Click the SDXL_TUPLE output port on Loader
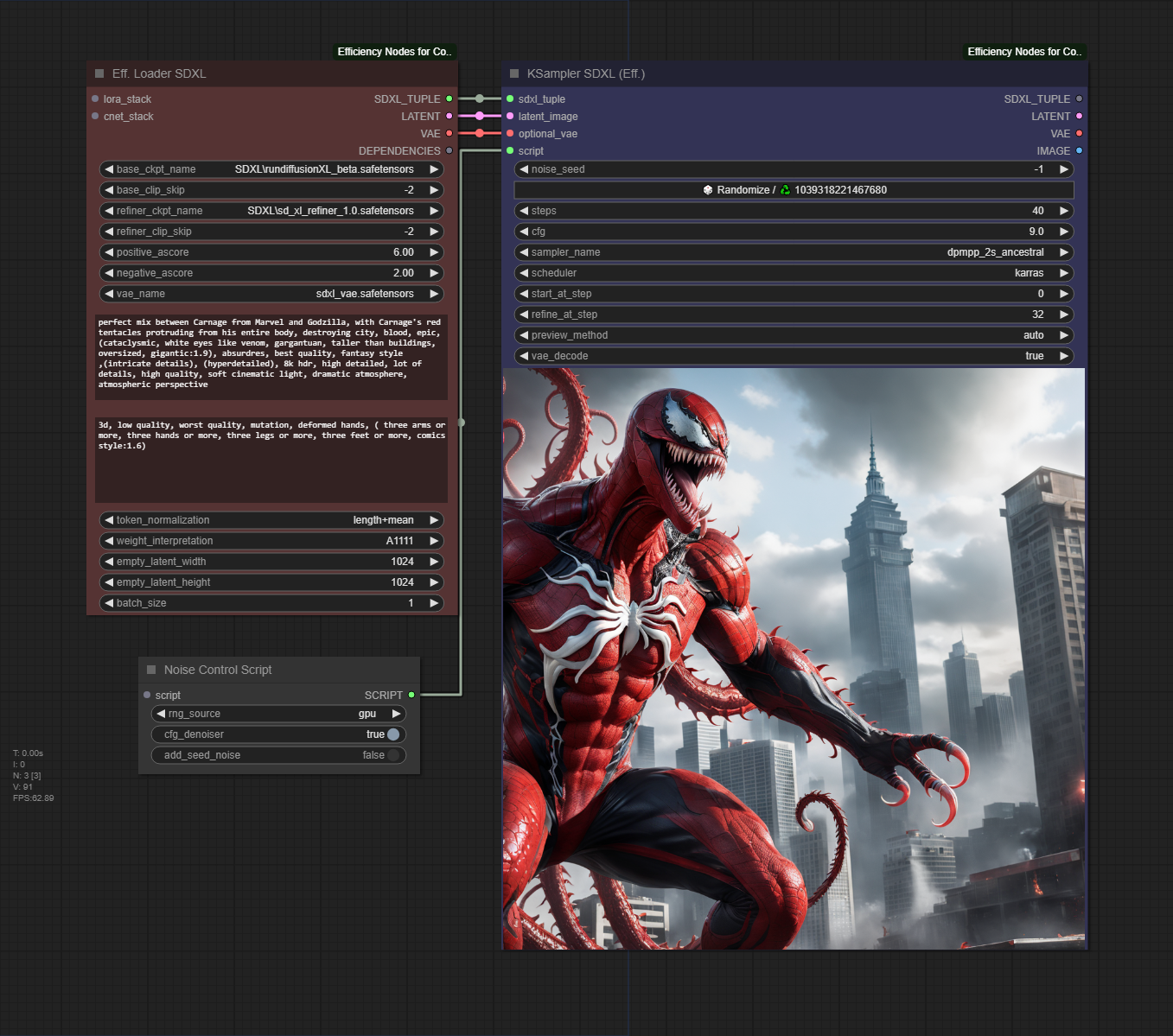The image size is (1173, 1036). pyautogui.click(x=449, y=99)
